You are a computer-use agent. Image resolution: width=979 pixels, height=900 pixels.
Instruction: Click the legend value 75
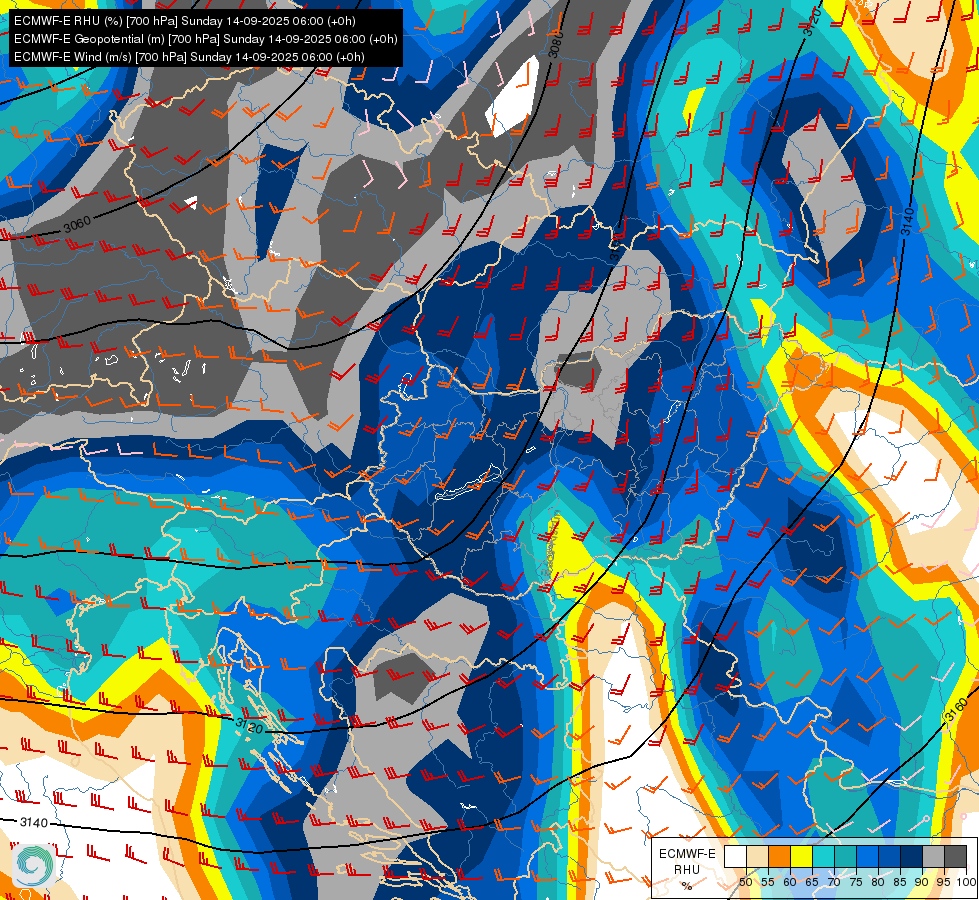(856, 882)
